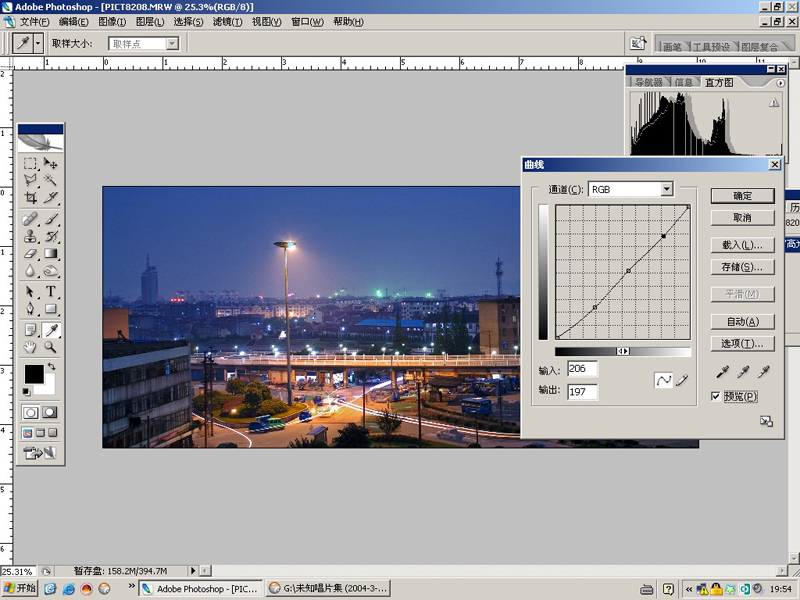Click the 自动 (Auto) button

pos(741,322)
